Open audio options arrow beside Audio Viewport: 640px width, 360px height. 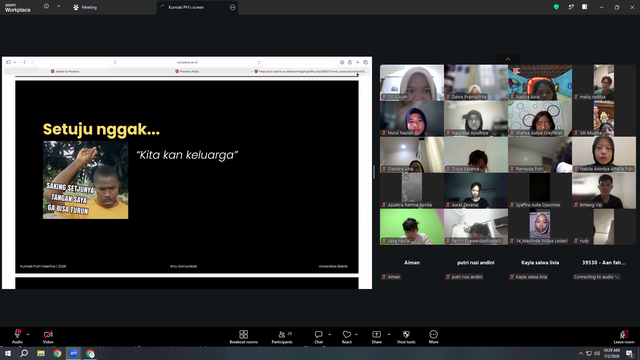28,334
